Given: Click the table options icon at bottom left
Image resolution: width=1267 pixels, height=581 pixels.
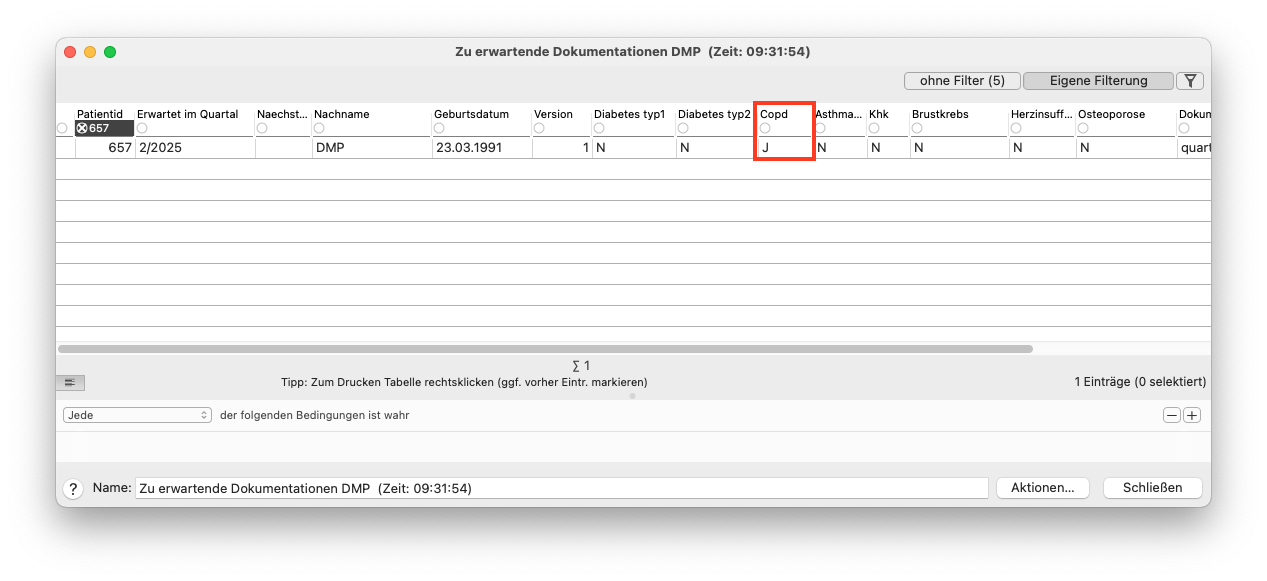Looking at the screenshot, I should pyautogui.click(x=71, y=382).
